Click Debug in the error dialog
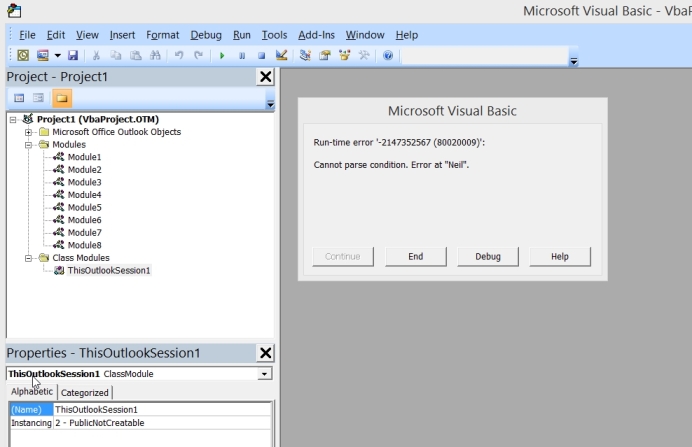692x447 pixels. [x=488, y=257]
